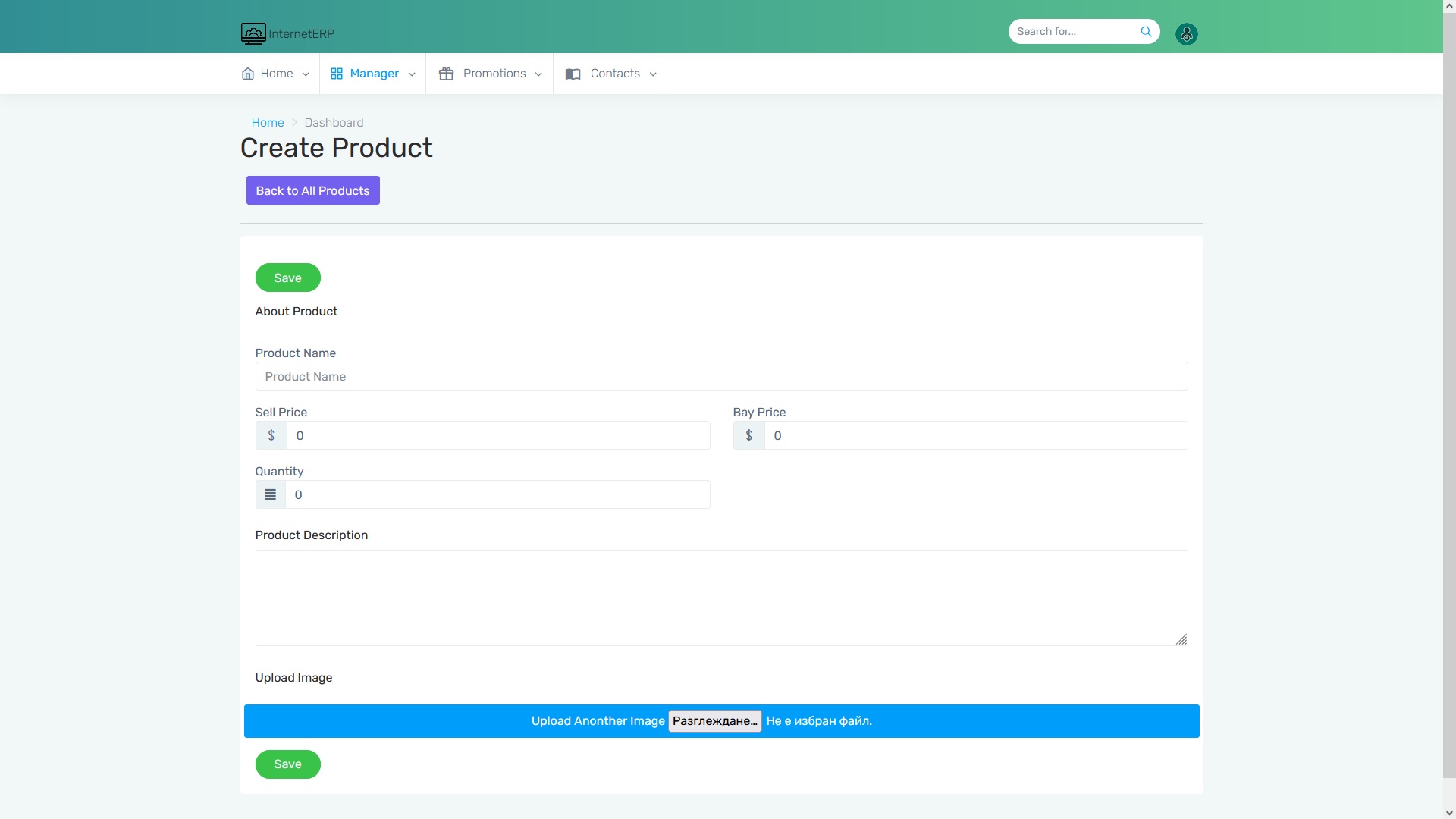Image resolution: width=1456 pixels, height=819 pixels.
Task: Click inside Product Description textarea
Action: pyautogui.click(x=720, y=598)
